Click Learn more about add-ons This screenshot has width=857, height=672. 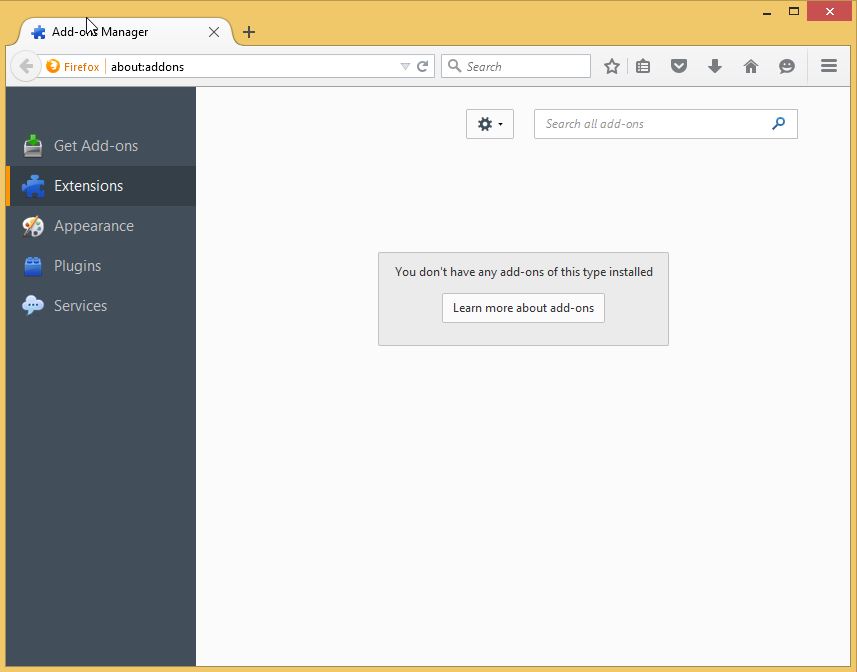(x=523, y=308)
